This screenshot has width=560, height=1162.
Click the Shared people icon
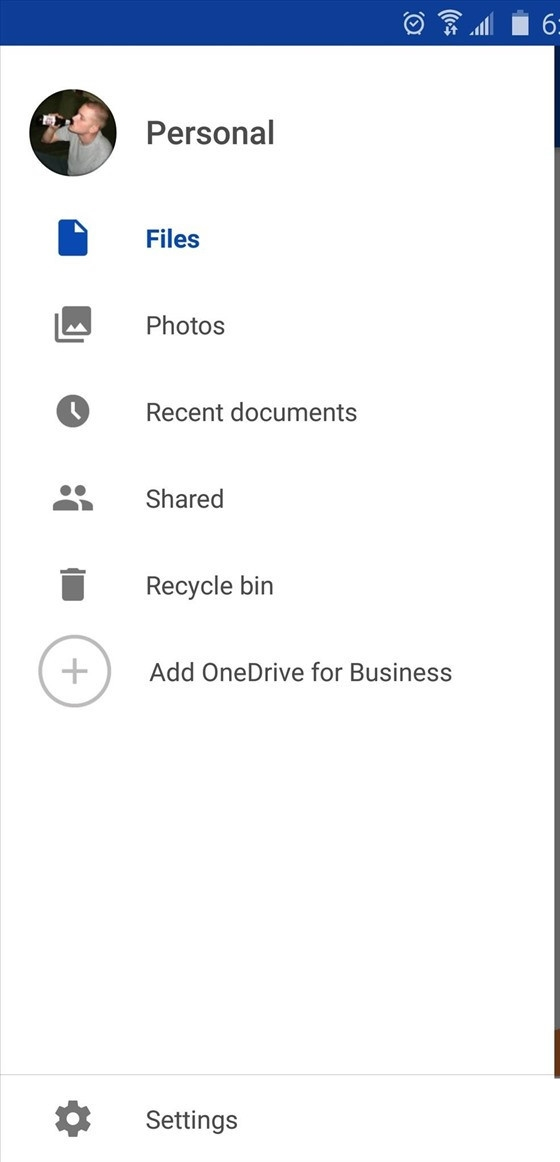(x=73, y=498)
